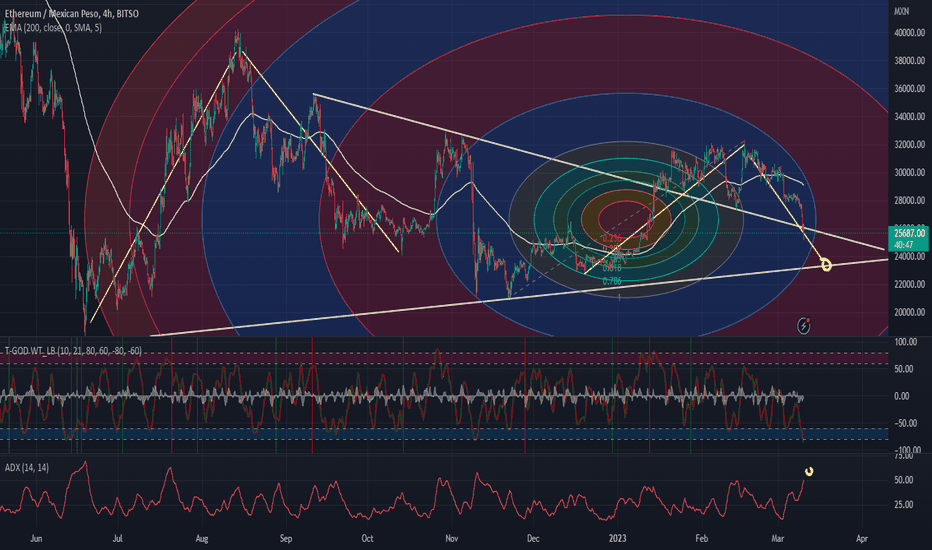Click the 20000.00 price axis label
This screenshot has height=550, width=932.
(x=909, y=312)
